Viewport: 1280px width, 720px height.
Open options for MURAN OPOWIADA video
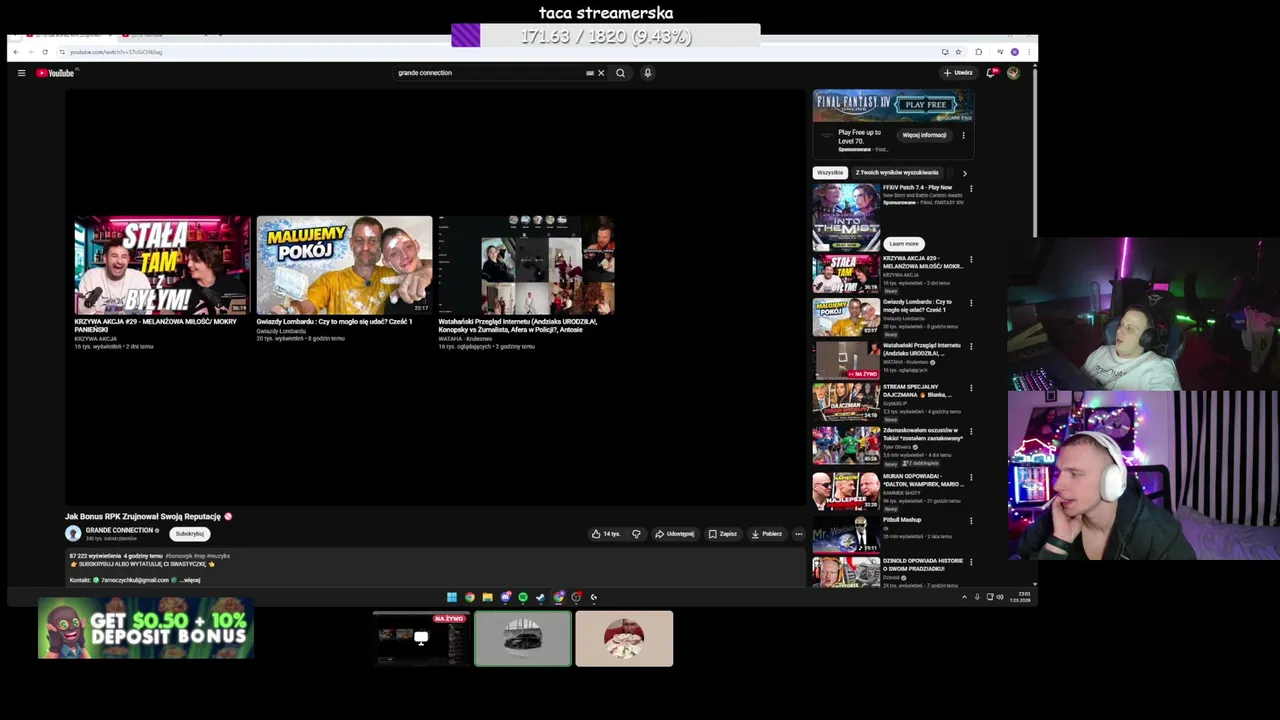970,478
